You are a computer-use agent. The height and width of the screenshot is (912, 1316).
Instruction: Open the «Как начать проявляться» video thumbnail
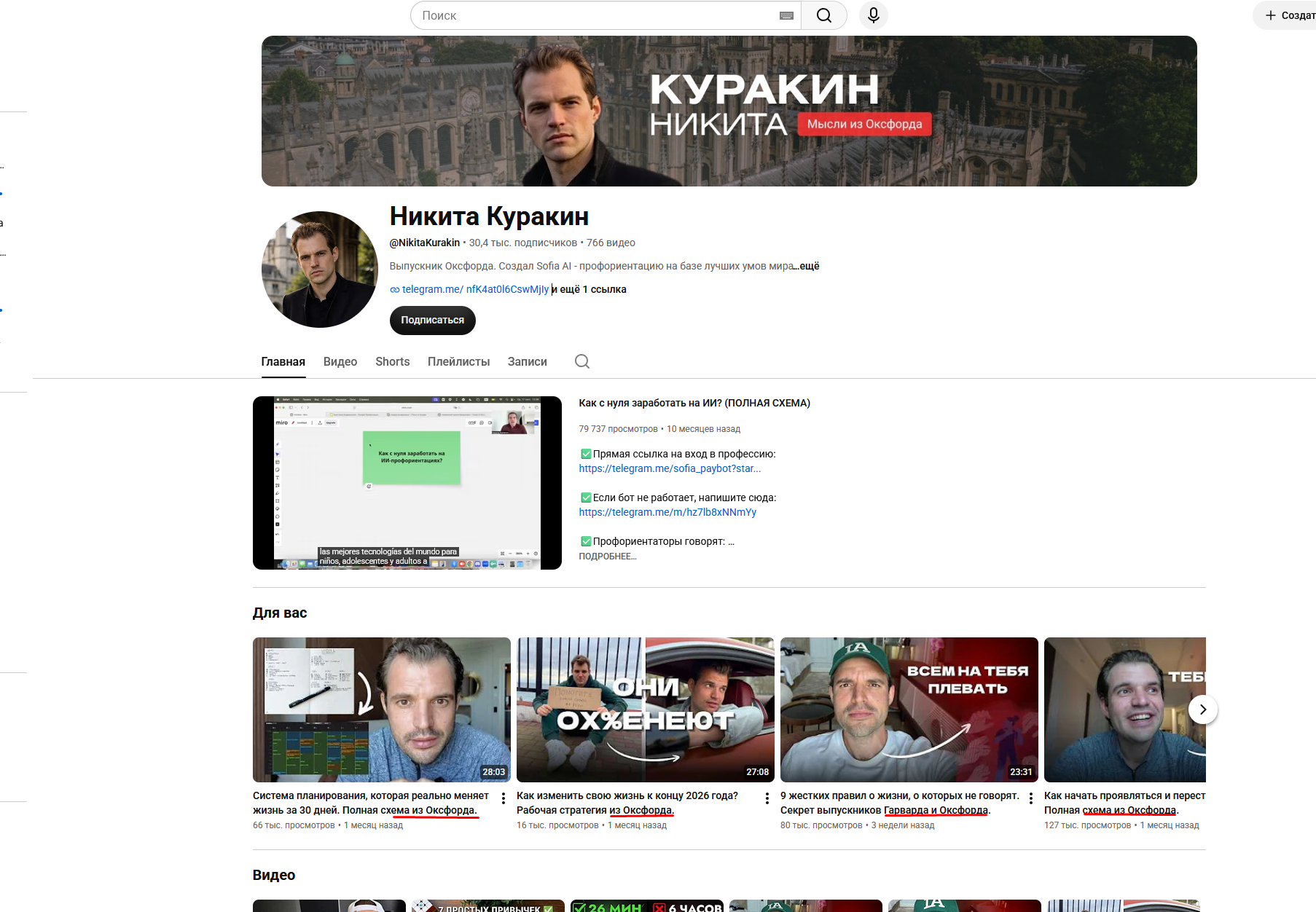coord(1125,709)
